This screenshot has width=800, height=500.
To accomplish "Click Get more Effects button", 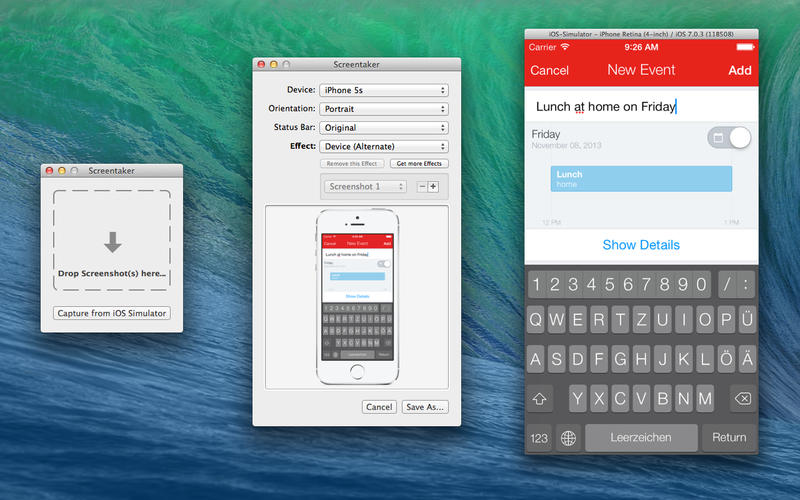I will pos(419,164).
